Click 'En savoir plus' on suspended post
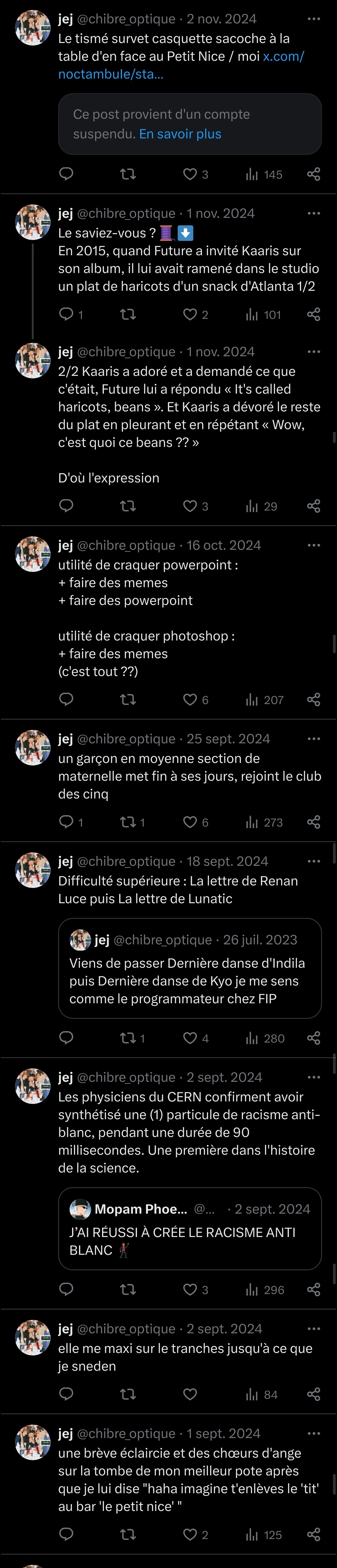This screenshot has width=337, height=1568. [x=180, y=134]
